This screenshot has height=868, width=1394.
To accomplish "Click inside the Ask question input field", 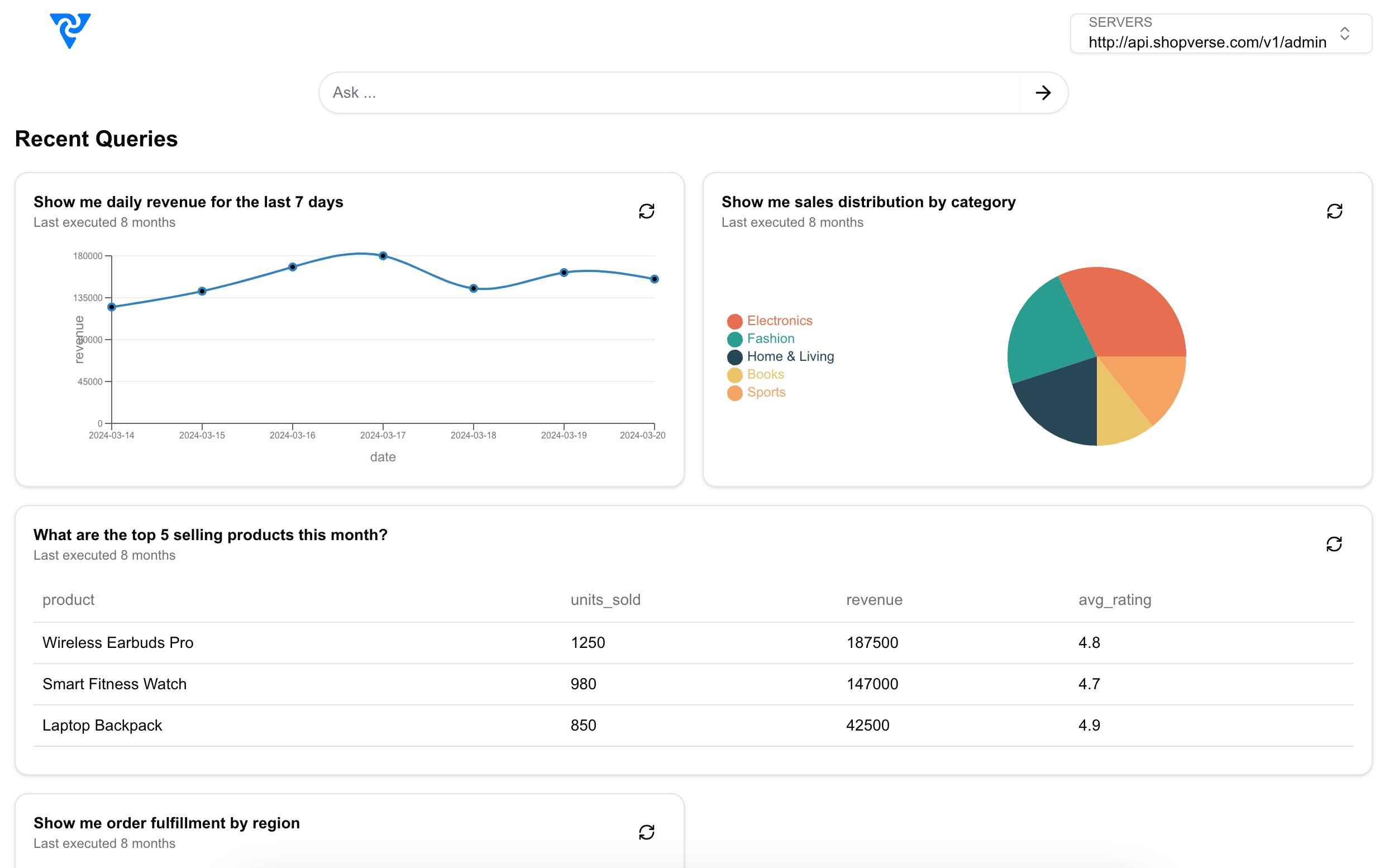I will pyautogui.click(x=631, y=92).
